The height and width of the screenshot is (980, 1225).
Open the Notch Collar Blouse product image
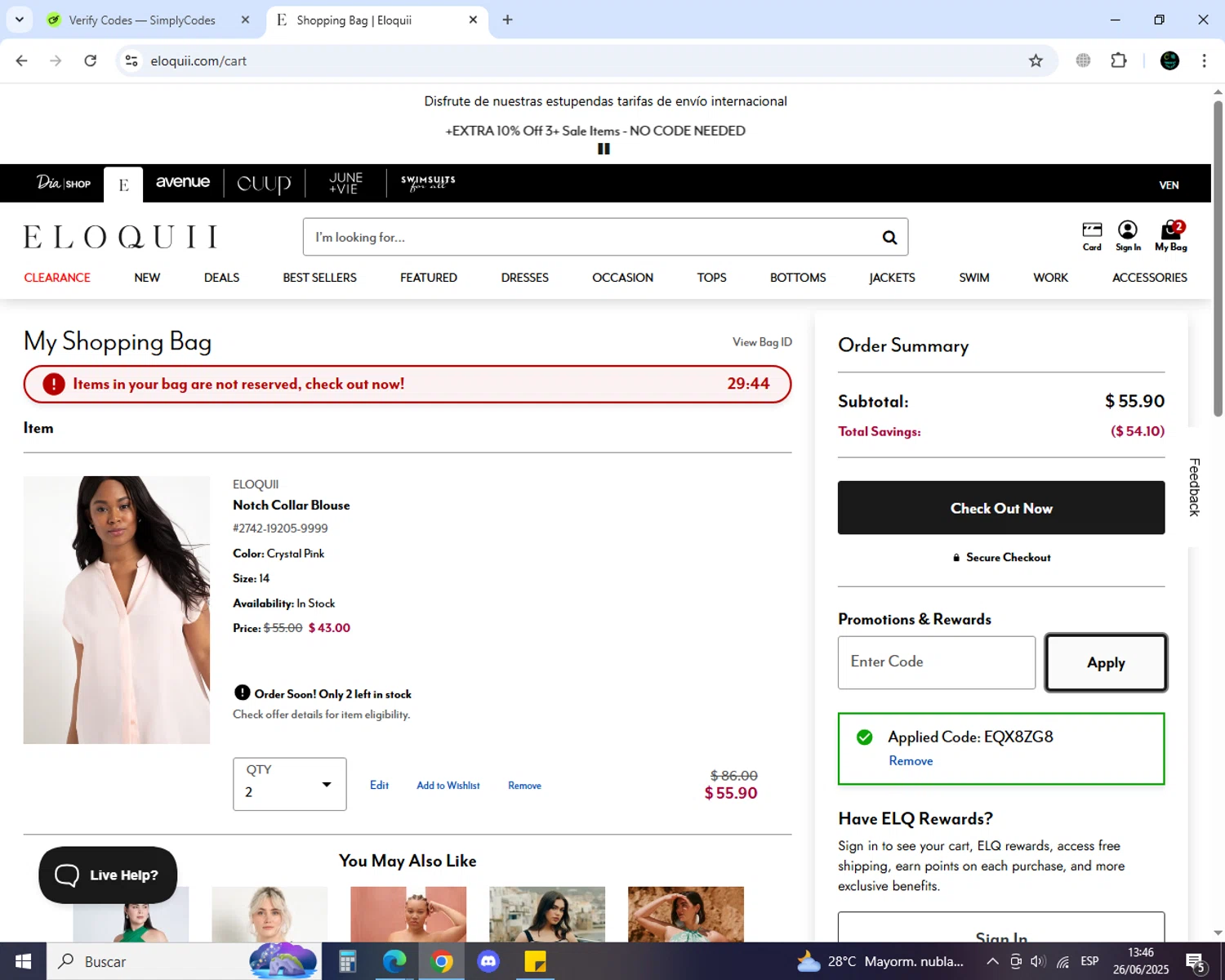[117, 610]
